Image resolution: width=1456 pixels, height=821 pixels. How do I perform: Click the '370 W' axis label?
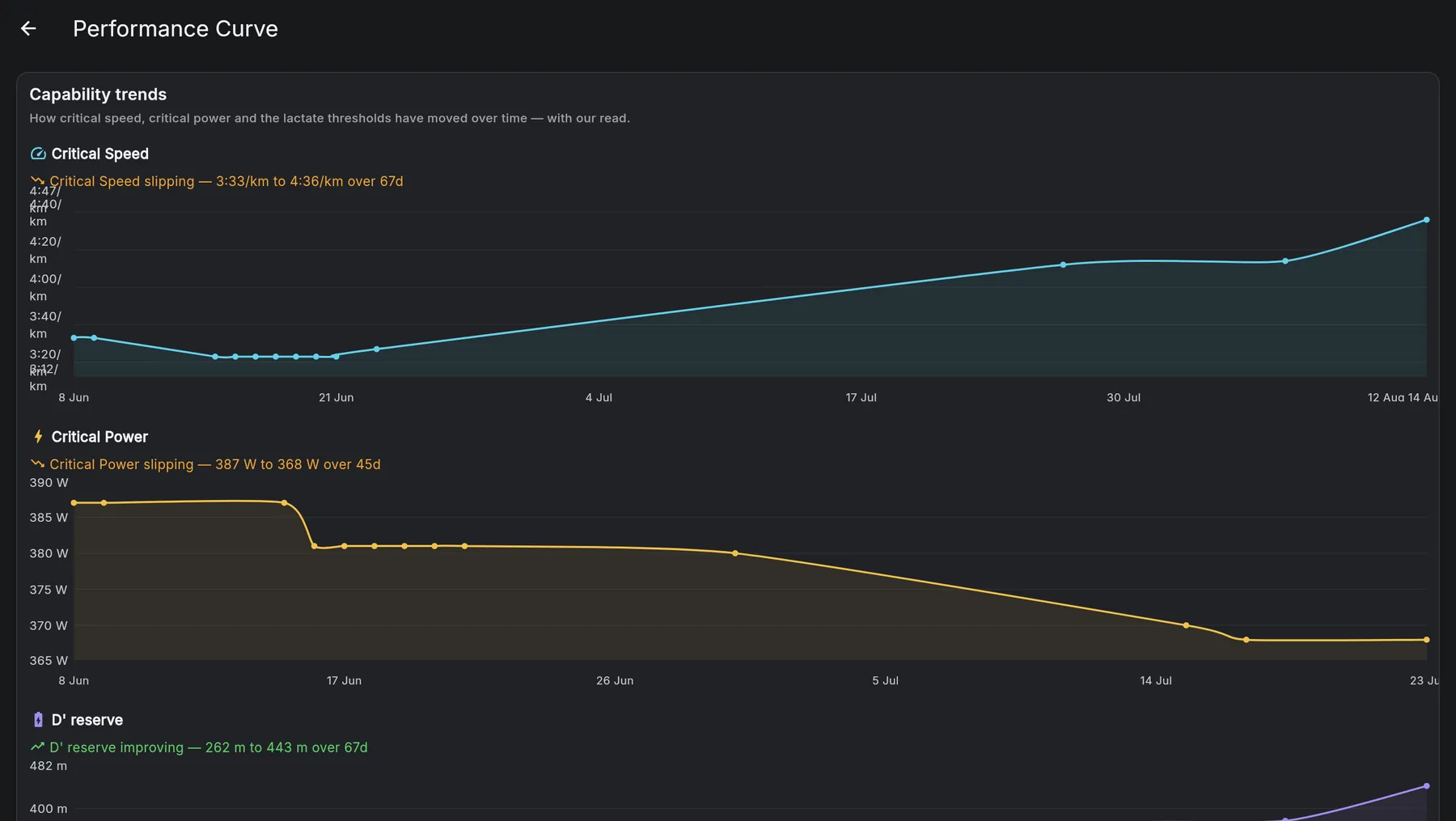coord(49,625)
